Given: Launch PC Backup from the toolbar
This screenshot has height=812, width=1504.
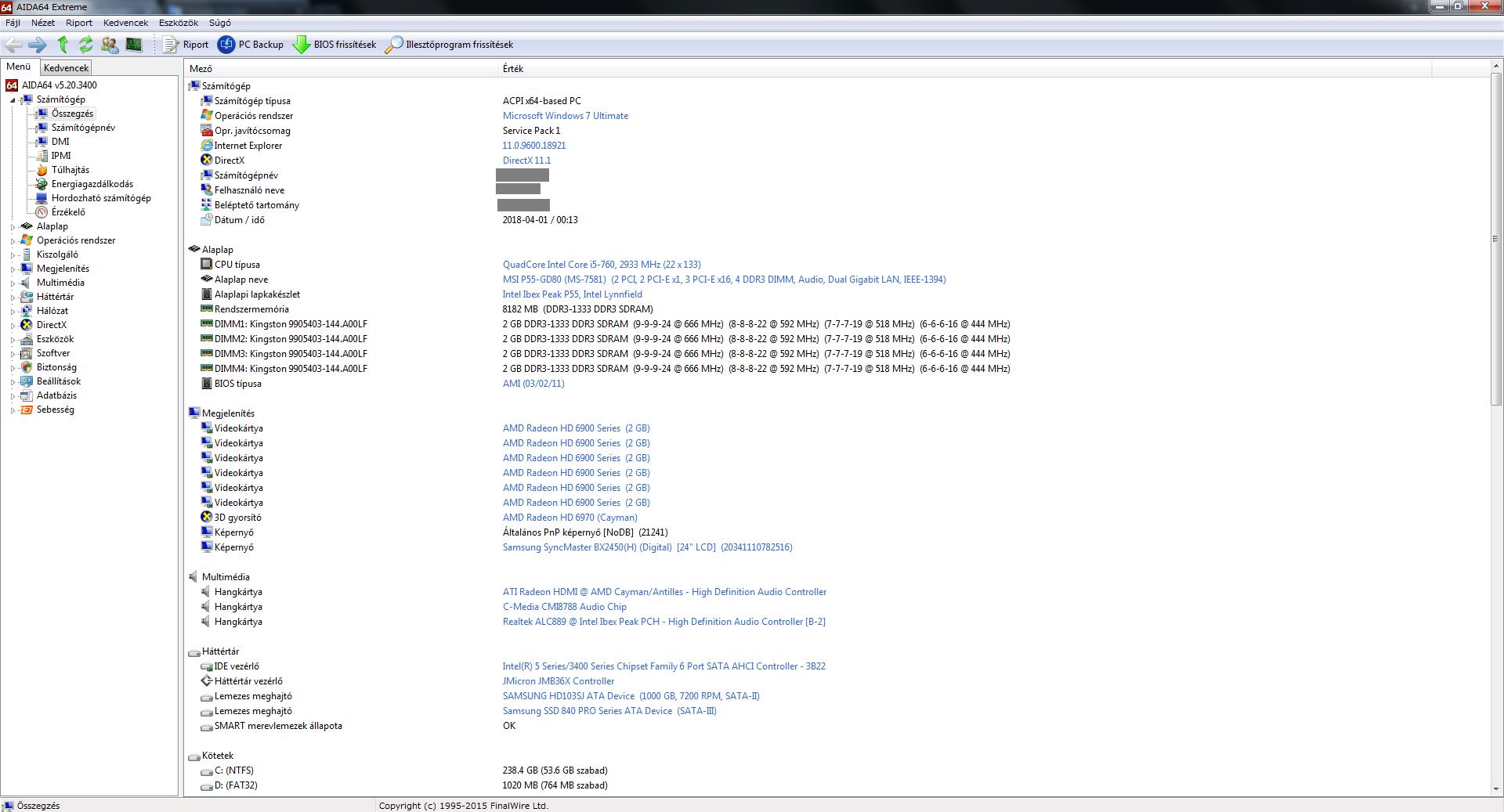Looking at the screenshot, I should click(251, 45).
